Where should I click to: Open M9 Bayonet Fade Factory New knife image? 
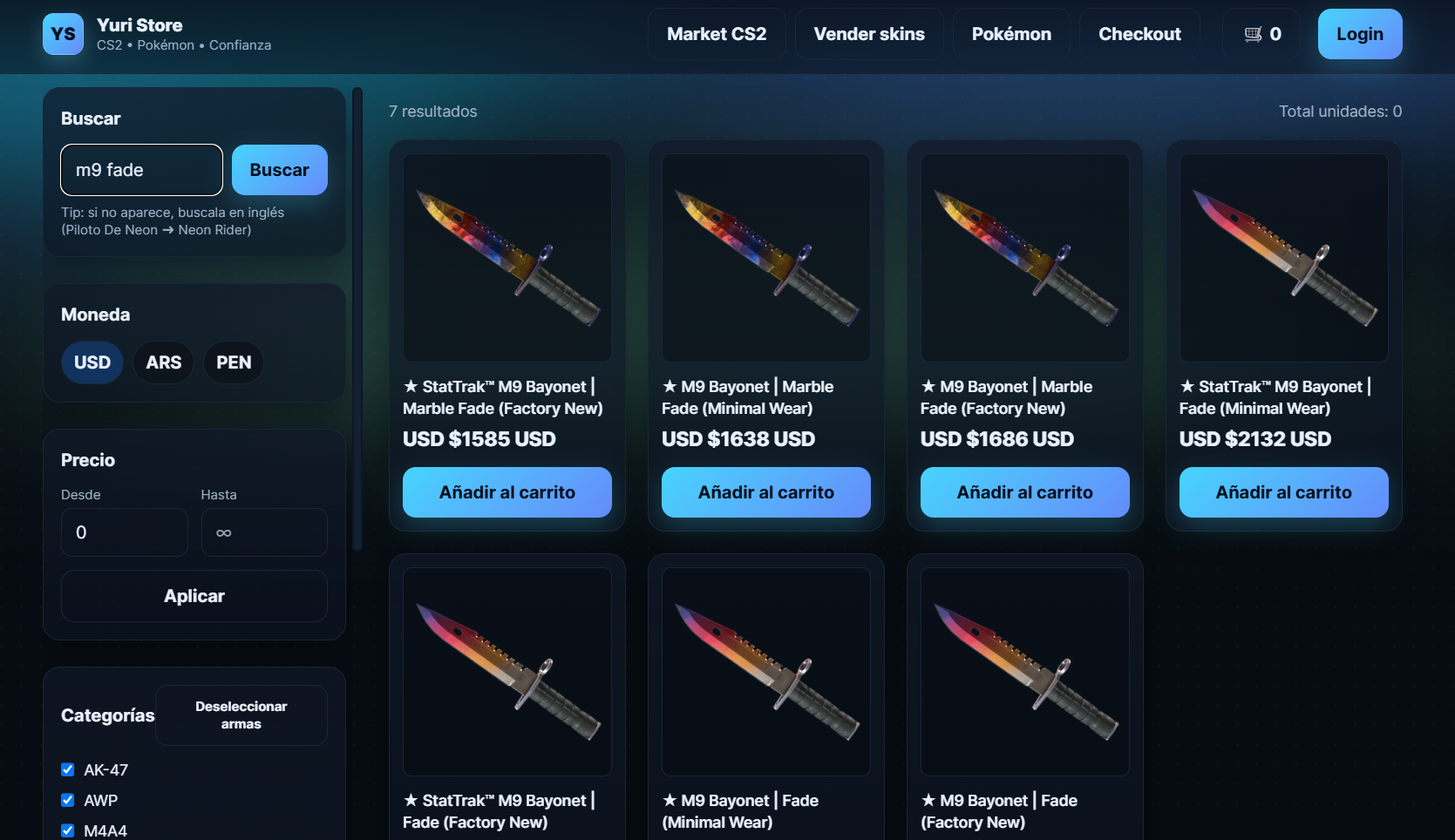(x=1025, y=672)
